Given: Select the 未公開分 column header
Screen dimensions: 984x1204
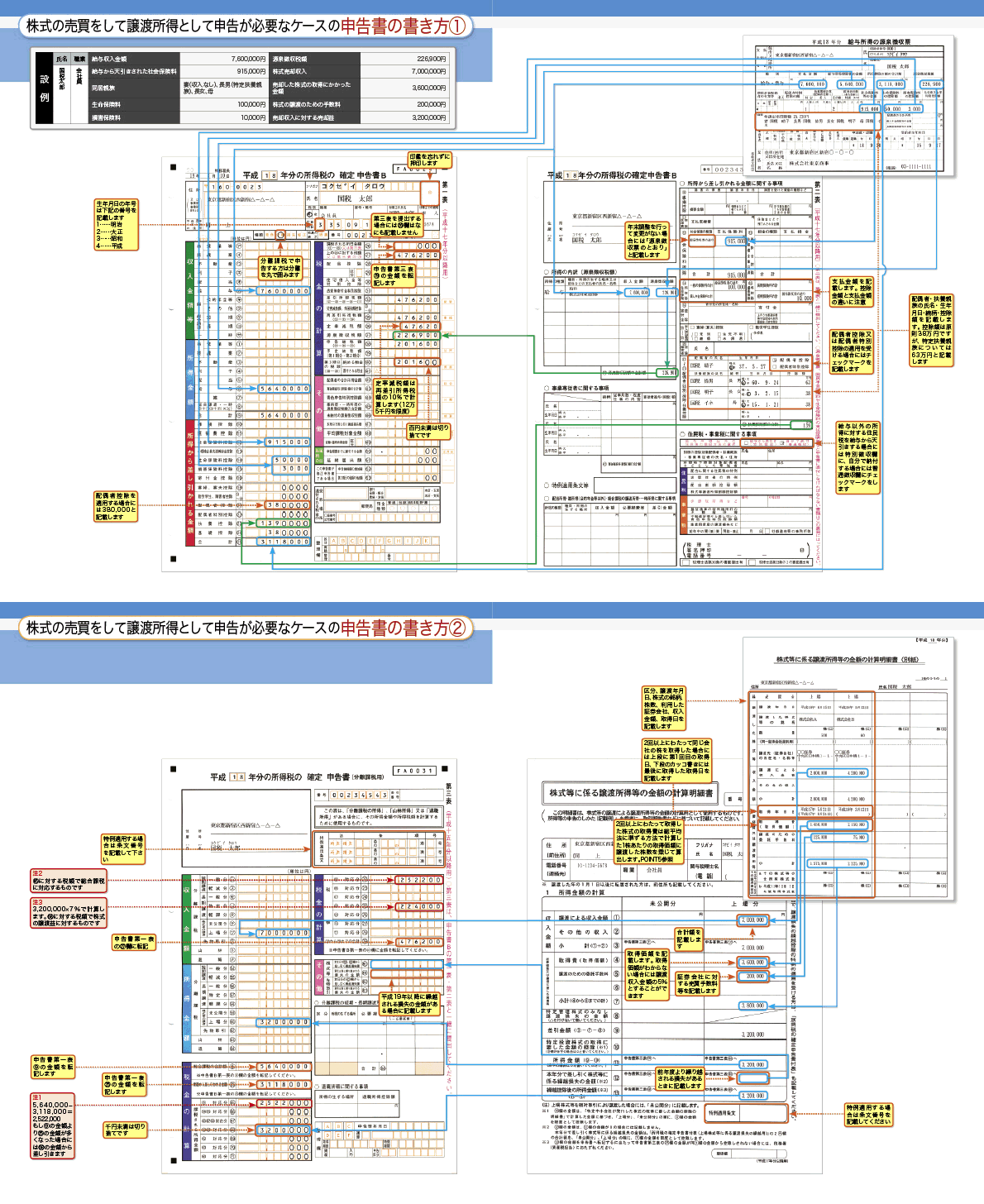Looking at the screenshot, I should [663, 904].
